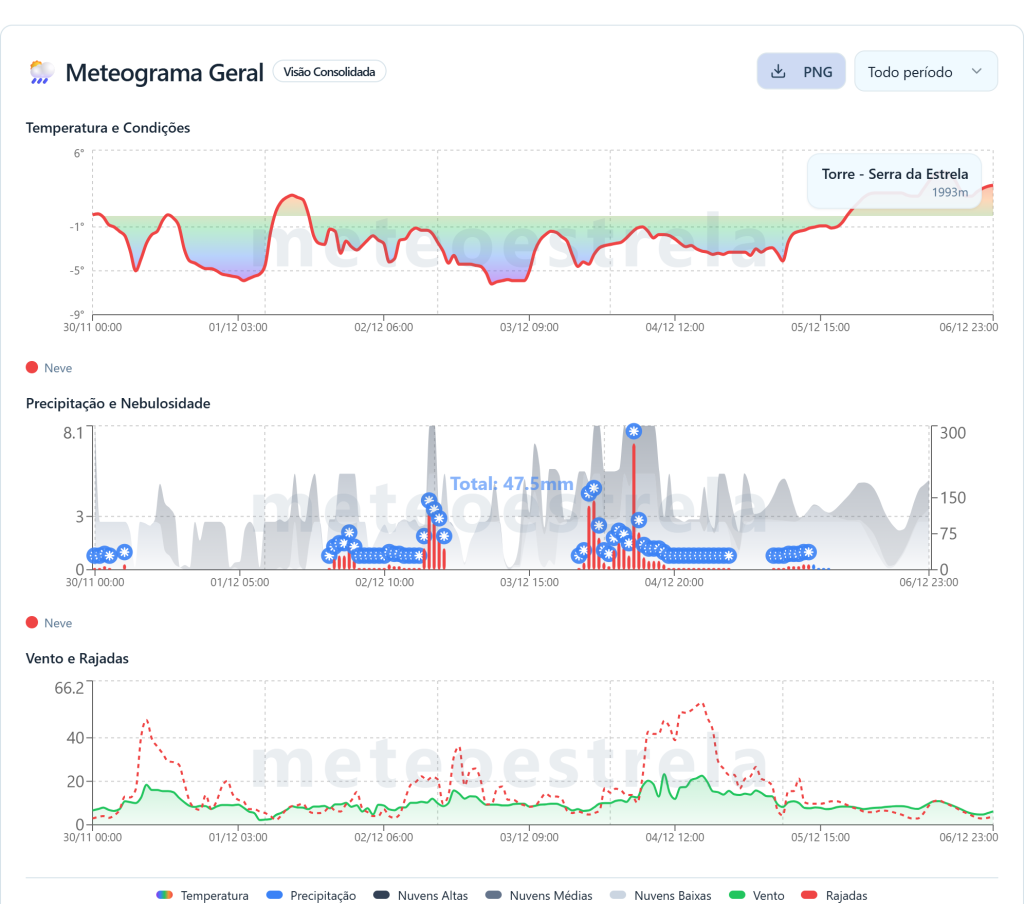
Task: Click the red Rajadas legend color swatch
Action: point(809,896)
